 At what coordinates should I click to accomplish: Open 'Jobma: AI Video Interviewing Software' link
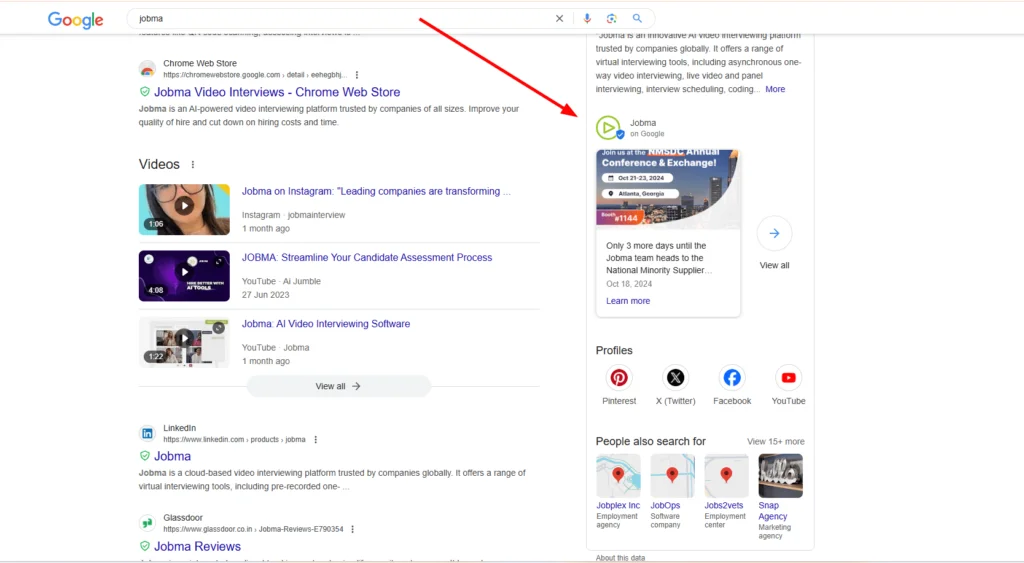click(x=326, y=324)
